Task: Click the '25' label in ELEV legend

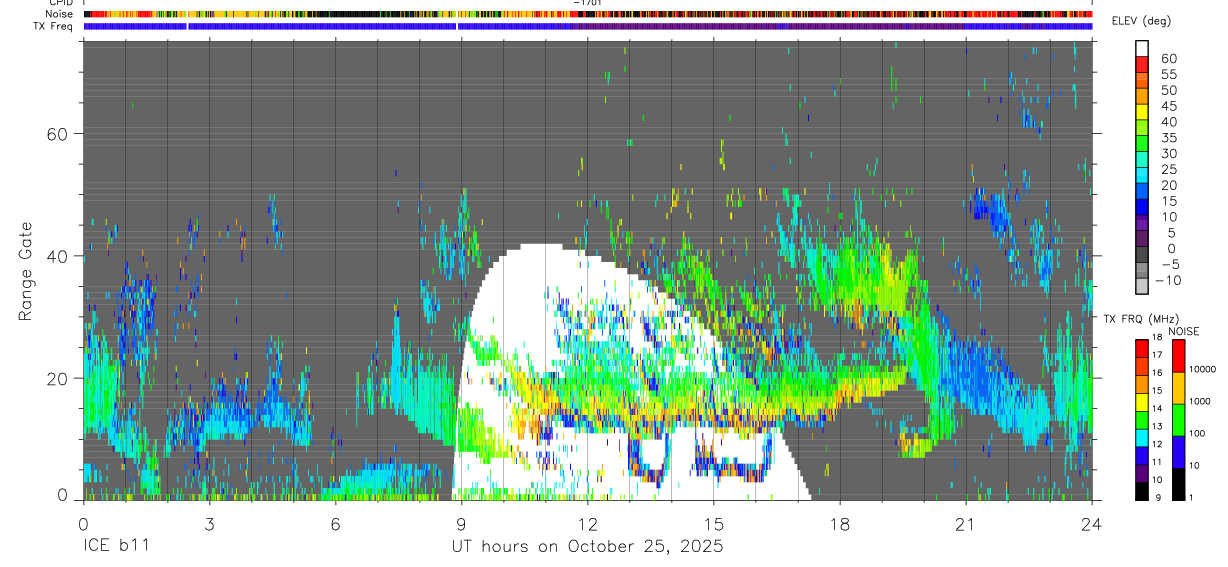Action: click(x=1168, y=170)
